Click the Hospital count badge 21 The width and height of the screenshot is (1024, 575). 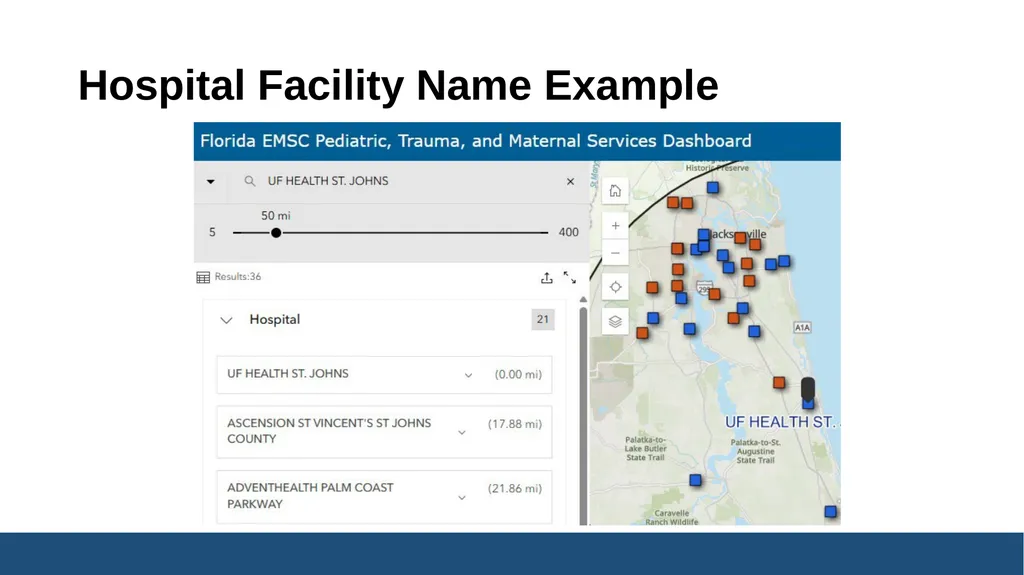pyautogui.click(x=543, y=320)
